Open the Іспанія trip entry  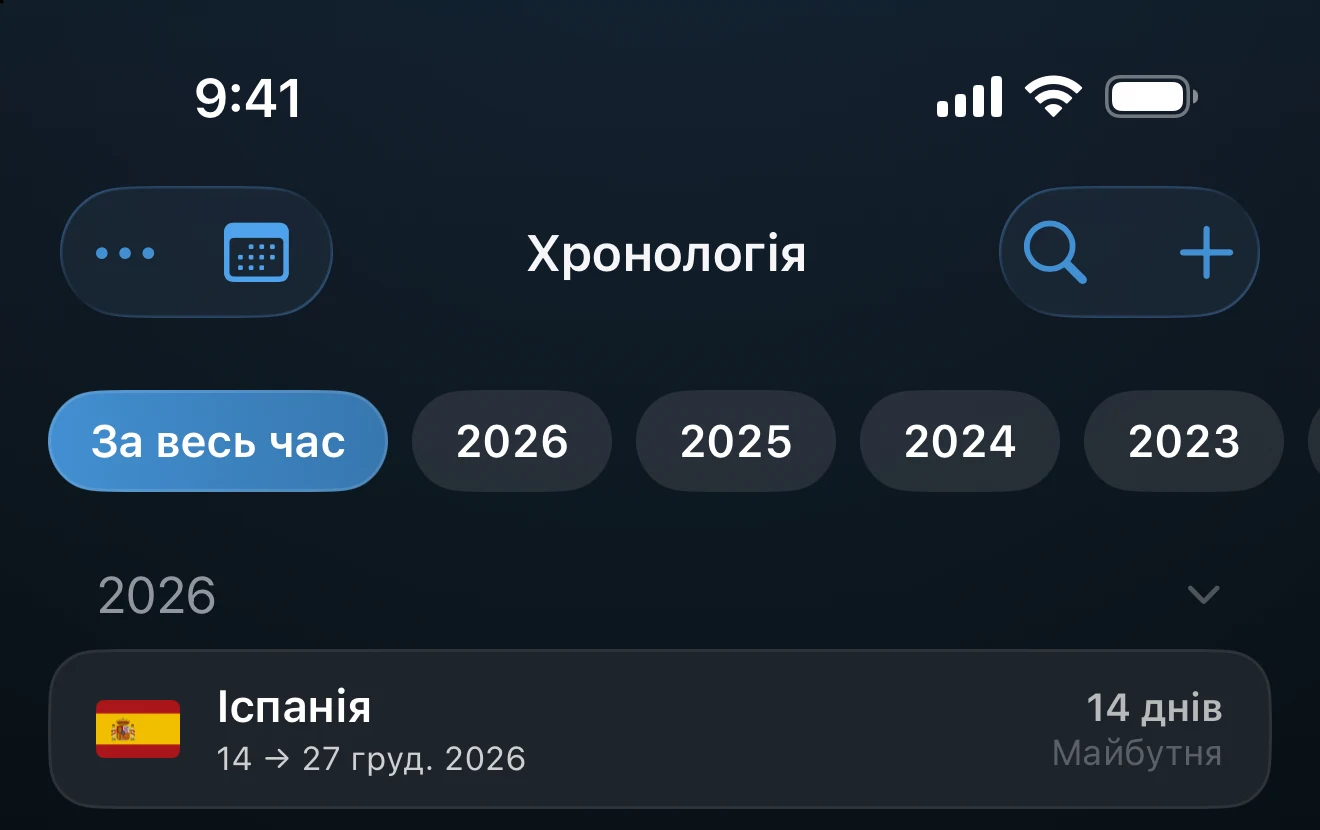660,729
